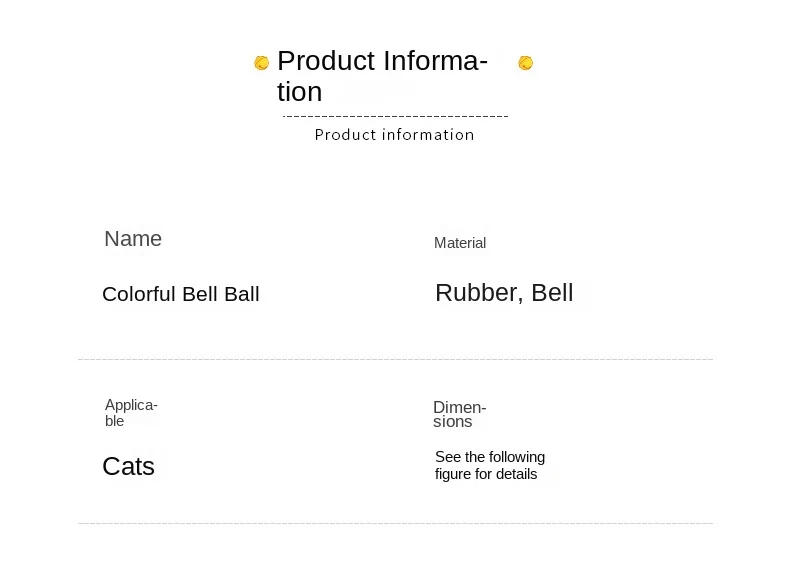Viewport: 790px width, 570px height.
Task: Select the word "Bell" in material value
Action: (552, 293)
